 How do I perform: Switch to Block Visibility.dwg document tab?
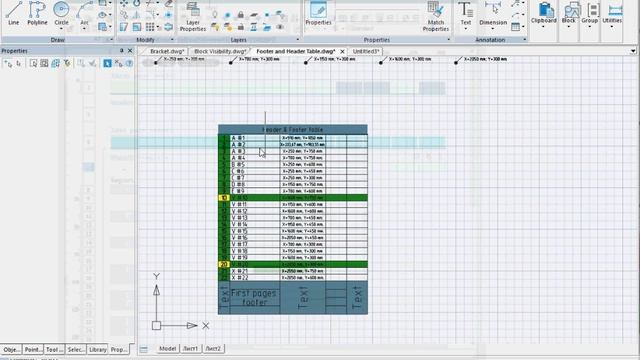(x=220, y=51)
